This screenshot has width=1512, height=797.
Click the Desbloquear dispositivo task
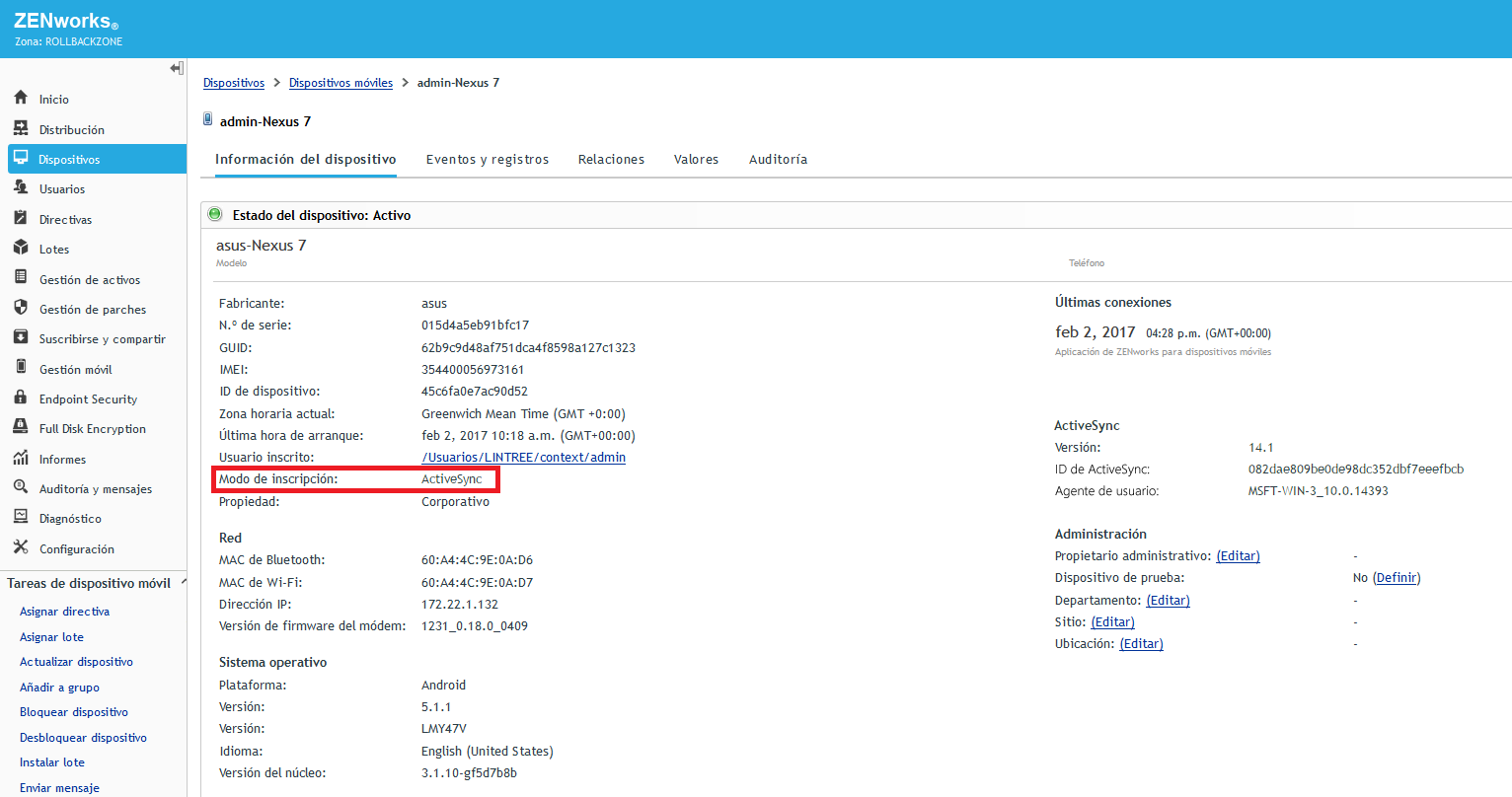(x=83, y=738)
